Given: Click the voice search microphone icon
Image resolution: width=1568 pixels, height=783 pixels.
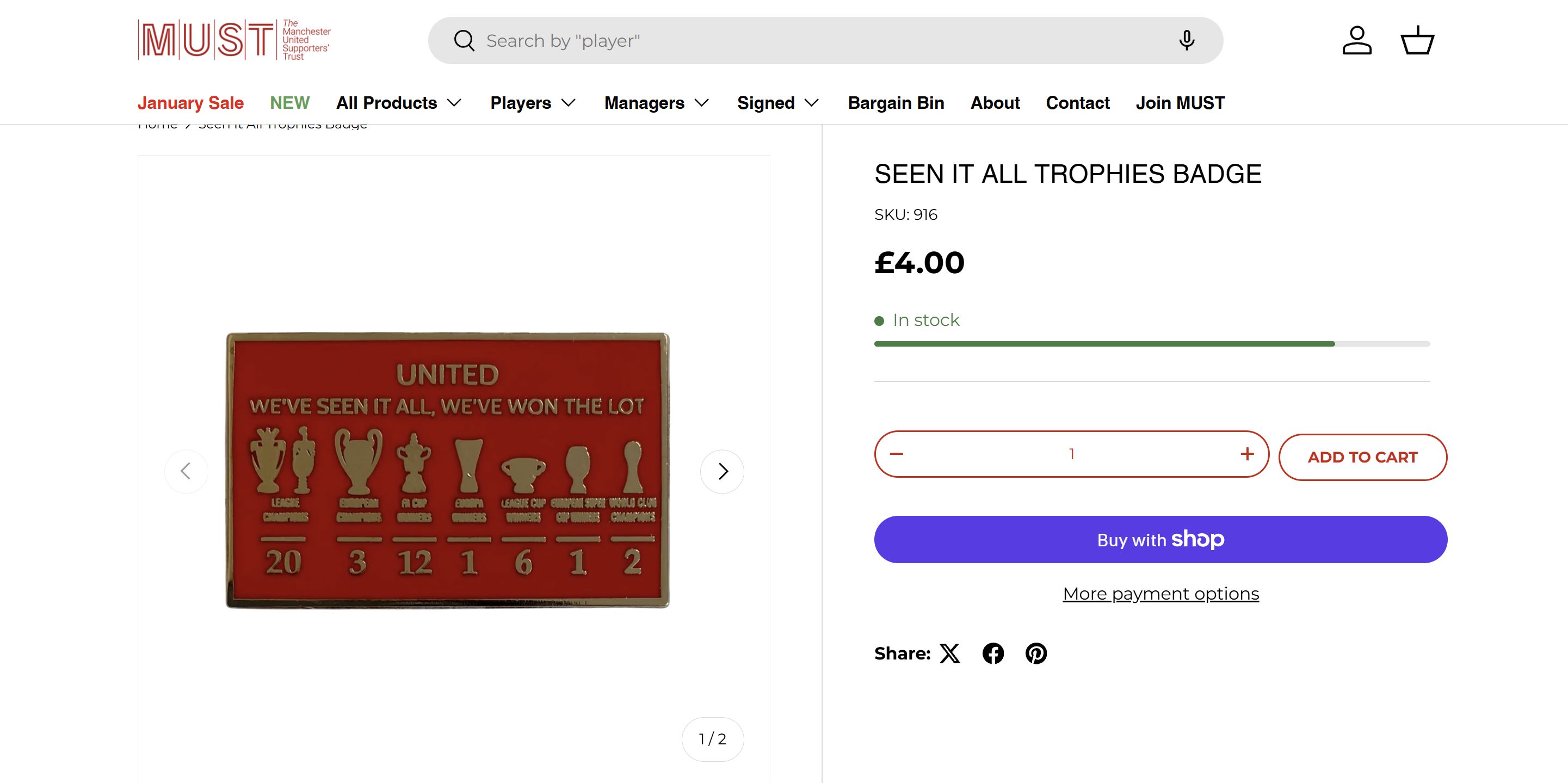Looking at the screenshot, I should coord(1186,41).
